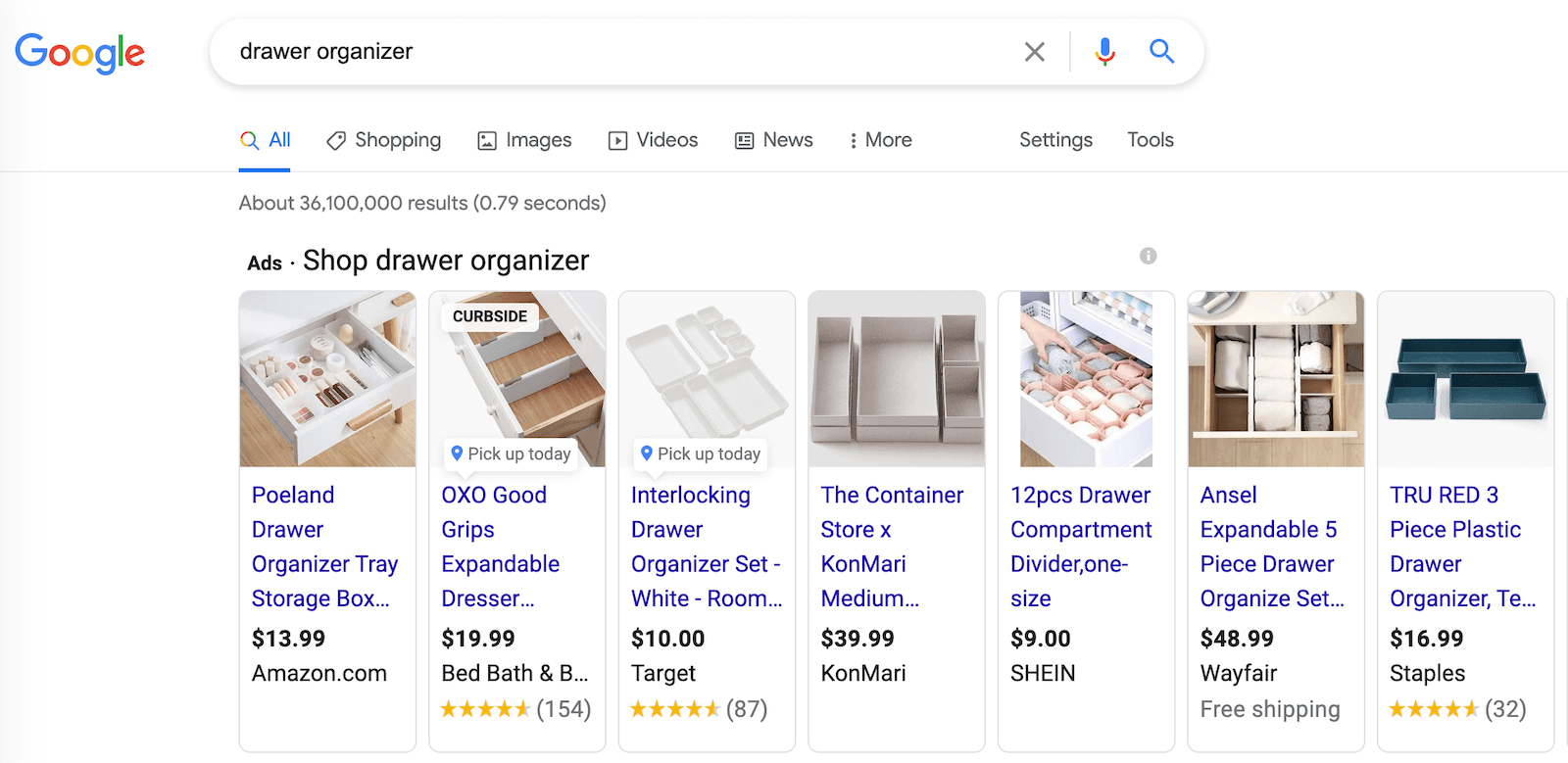The height and width of the screenshot is (763, 1568).
Task: Click the About 36,100,000 results text
Action: click(422, 203)
